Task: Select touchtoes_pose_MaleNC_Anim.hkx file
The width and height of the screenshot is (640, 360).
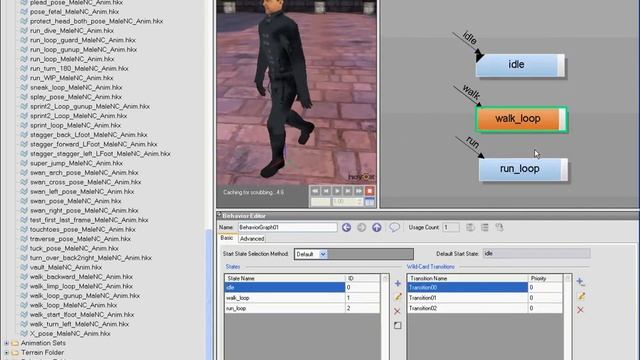Action: [x=82, y=229]
